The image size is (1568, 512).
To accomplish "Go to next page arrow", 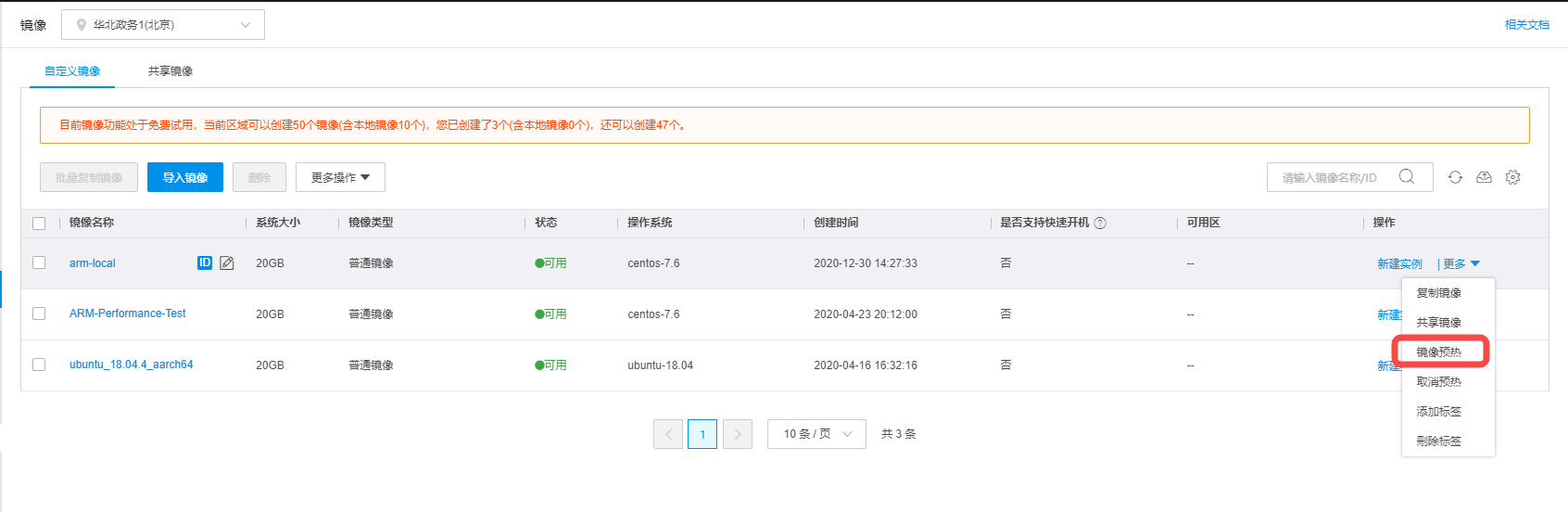I will point(738,434).
